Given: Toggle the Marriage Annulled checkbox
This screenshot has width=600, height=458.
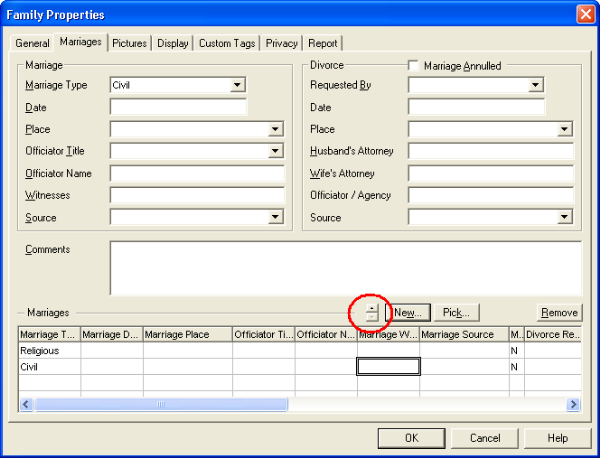Looking at the screenshot, I should click(x=414, y=66).
